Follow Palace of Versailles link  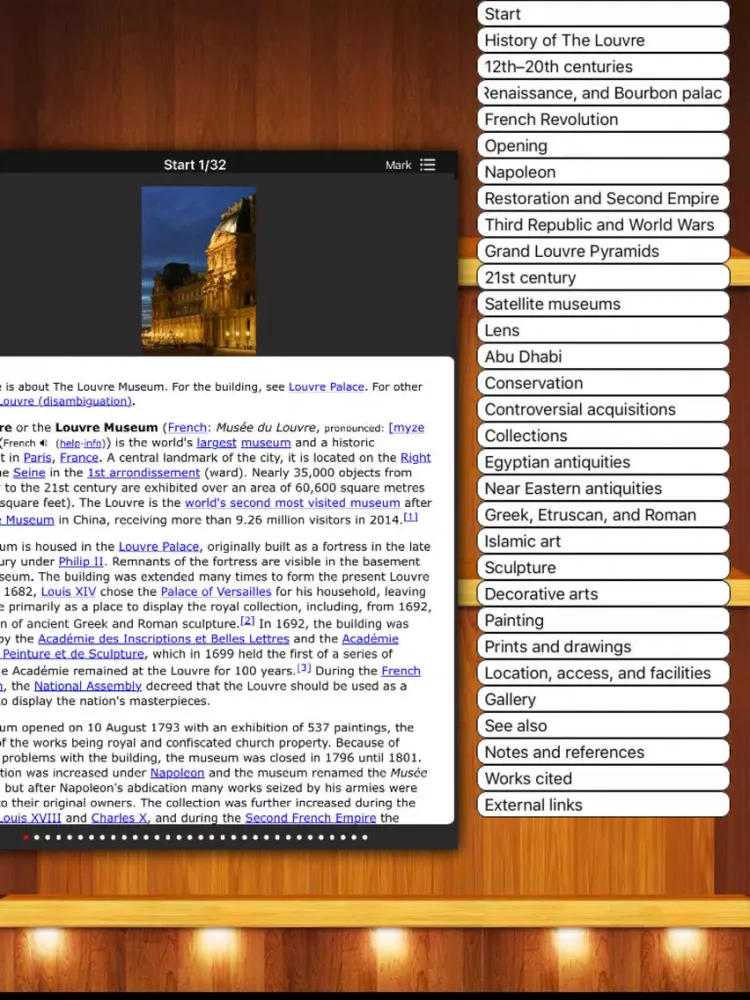tap(216, 591)
